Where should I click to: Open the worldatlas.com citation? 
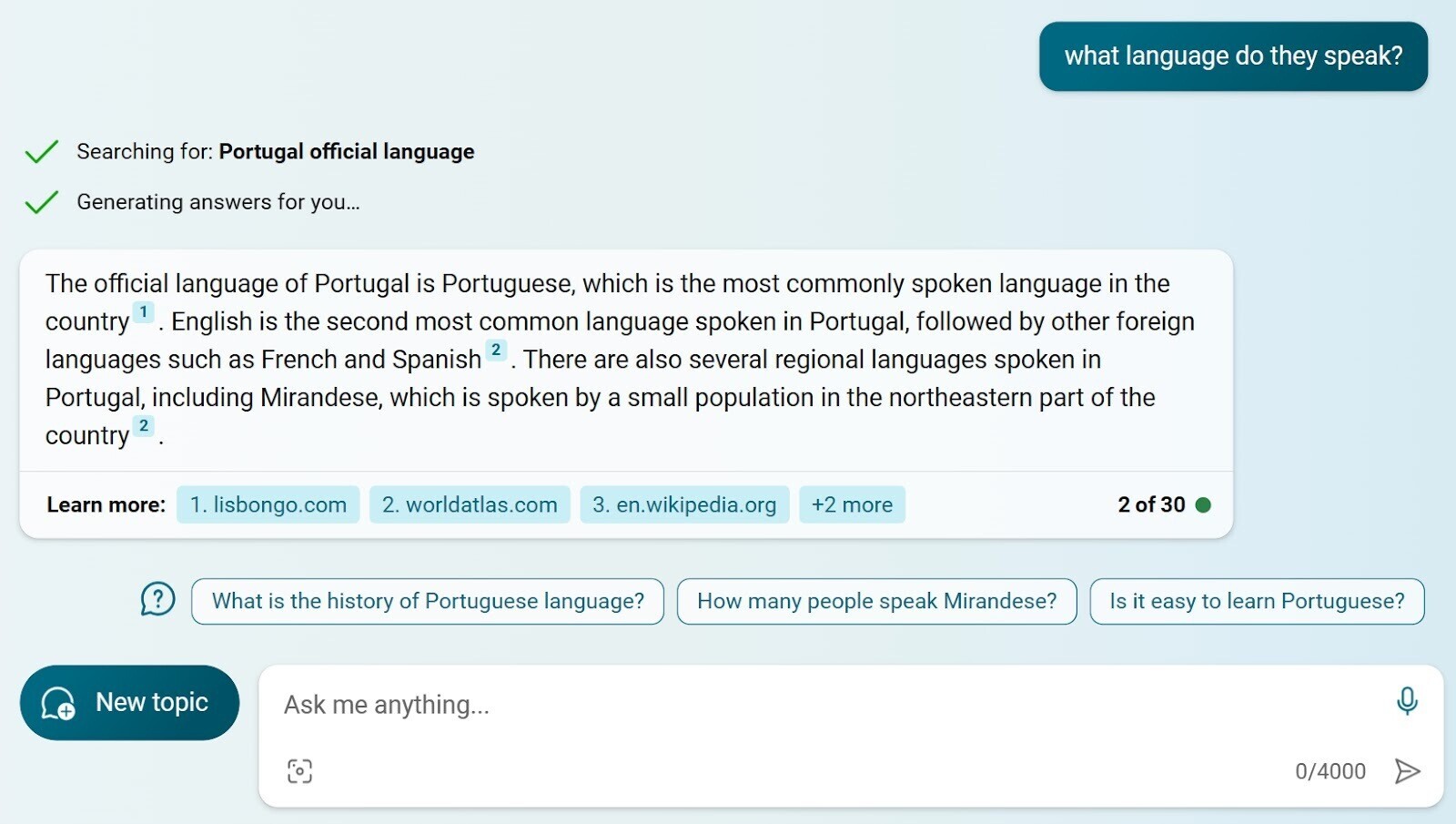click(470, 504)
